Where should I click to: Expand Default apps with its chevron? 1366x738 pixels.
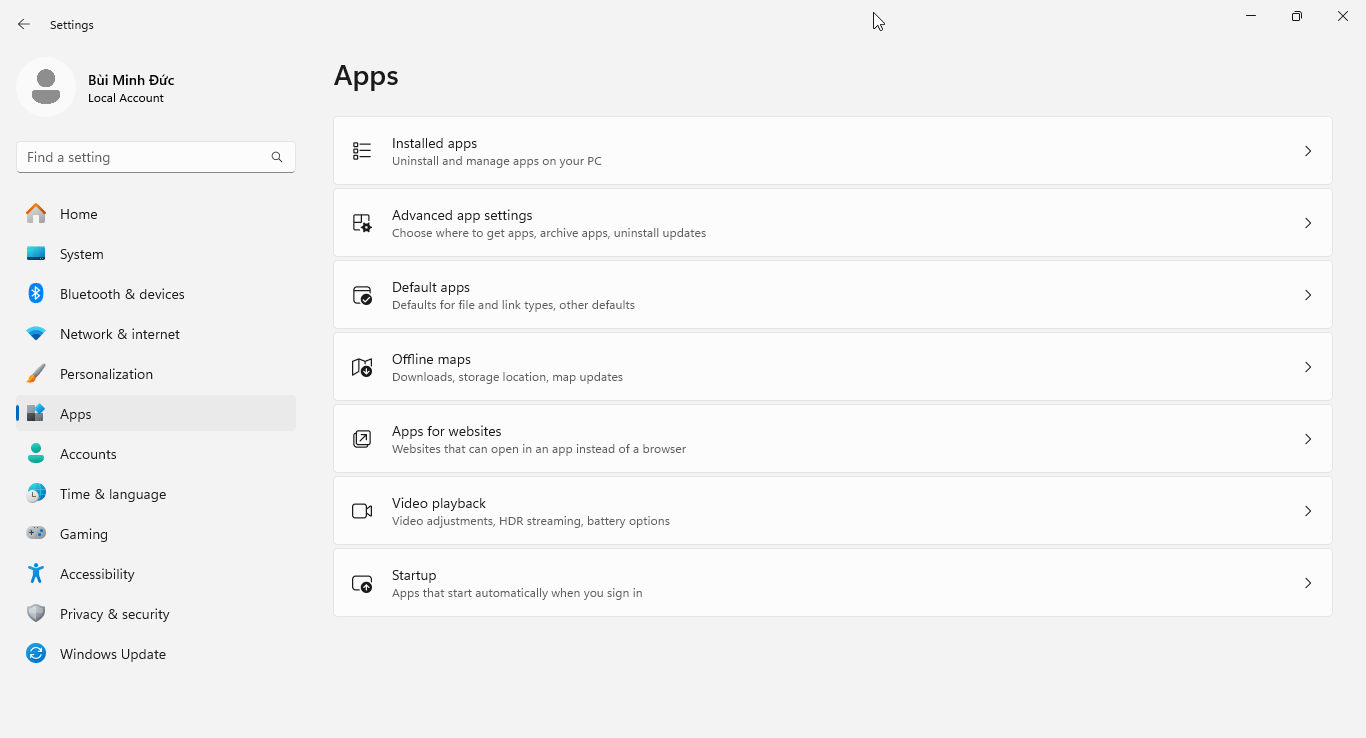[x=1307, y=295]
